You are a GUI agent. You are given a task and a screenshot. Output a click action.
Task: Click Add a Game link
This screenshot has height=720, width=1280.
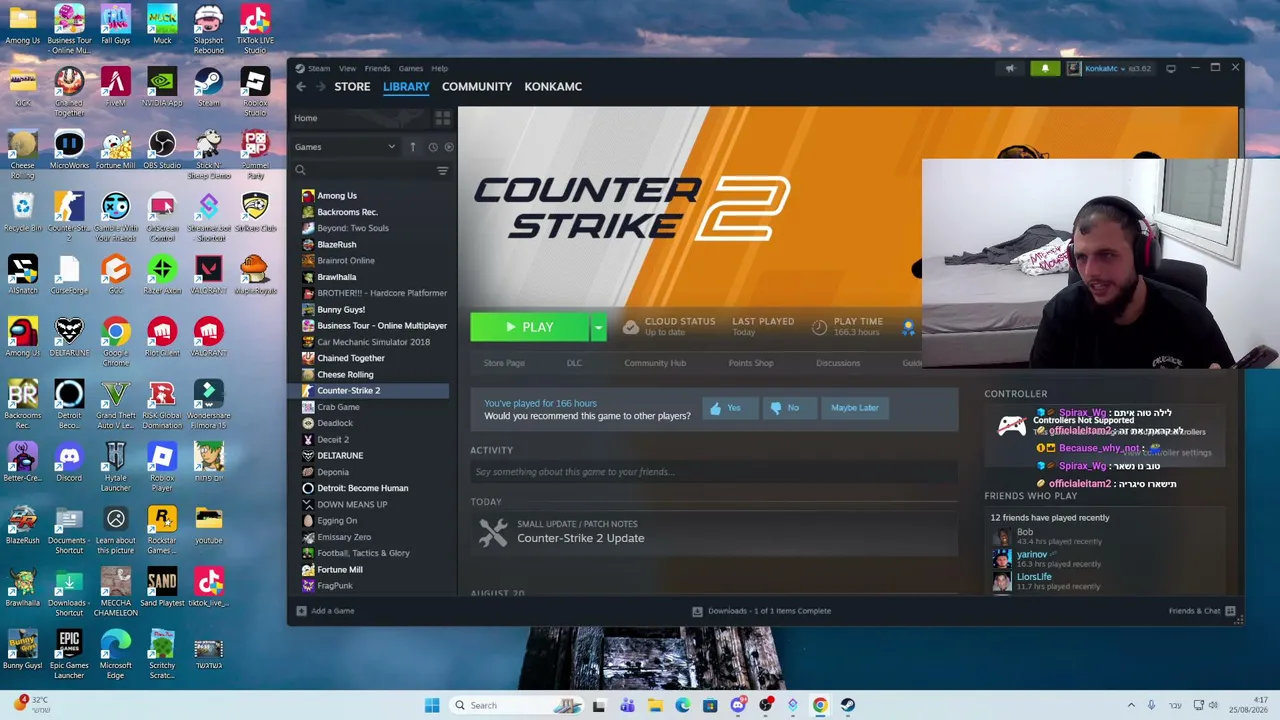pyautogui.click(x=332, y=611)
